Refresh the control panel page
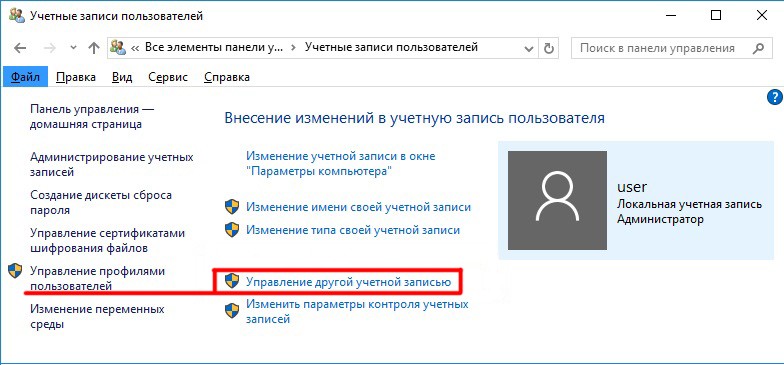 (x=549, y=48)
